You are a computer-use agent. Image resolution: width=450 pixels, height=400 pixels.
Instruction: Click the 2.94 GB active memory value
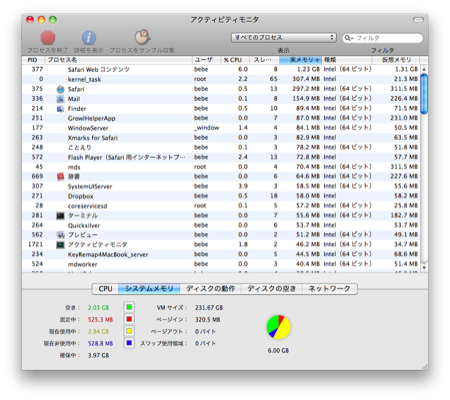(x=98, y=332)
